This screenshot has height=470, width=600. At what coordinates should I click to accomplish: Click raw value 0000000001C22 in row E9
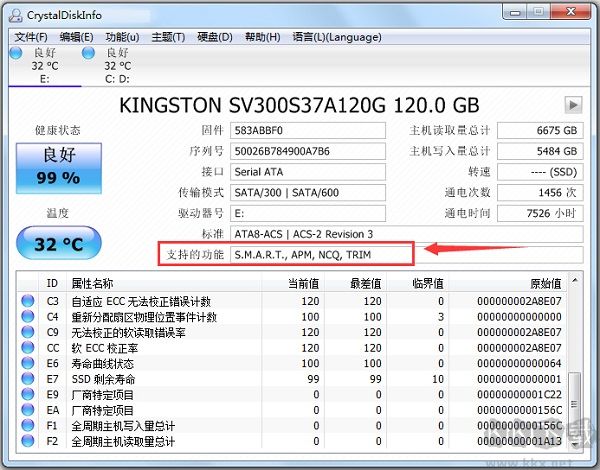(519, 395)
